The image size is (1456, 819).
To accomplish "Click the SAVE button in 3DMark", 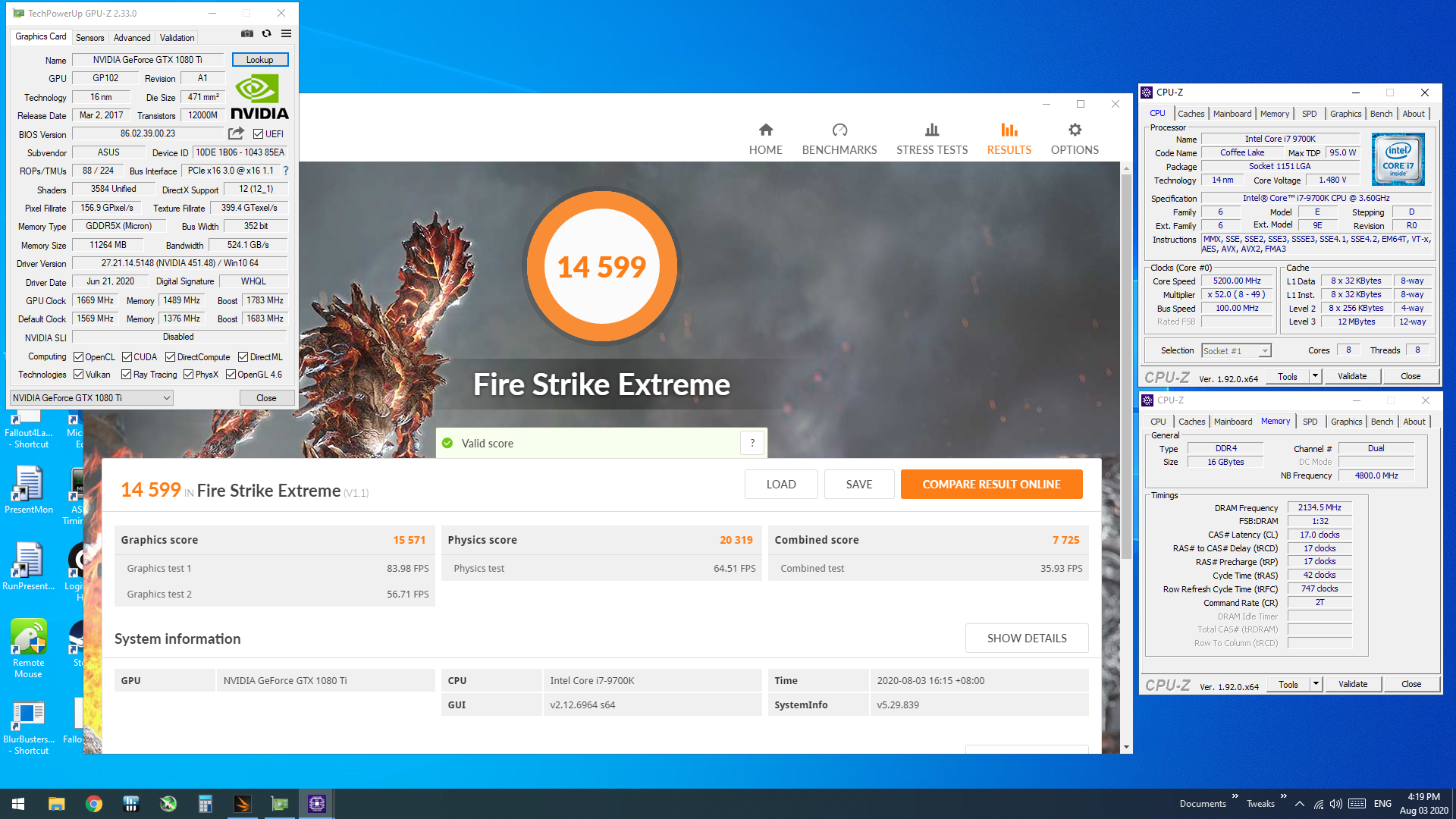I will click(x=859, y=484).
